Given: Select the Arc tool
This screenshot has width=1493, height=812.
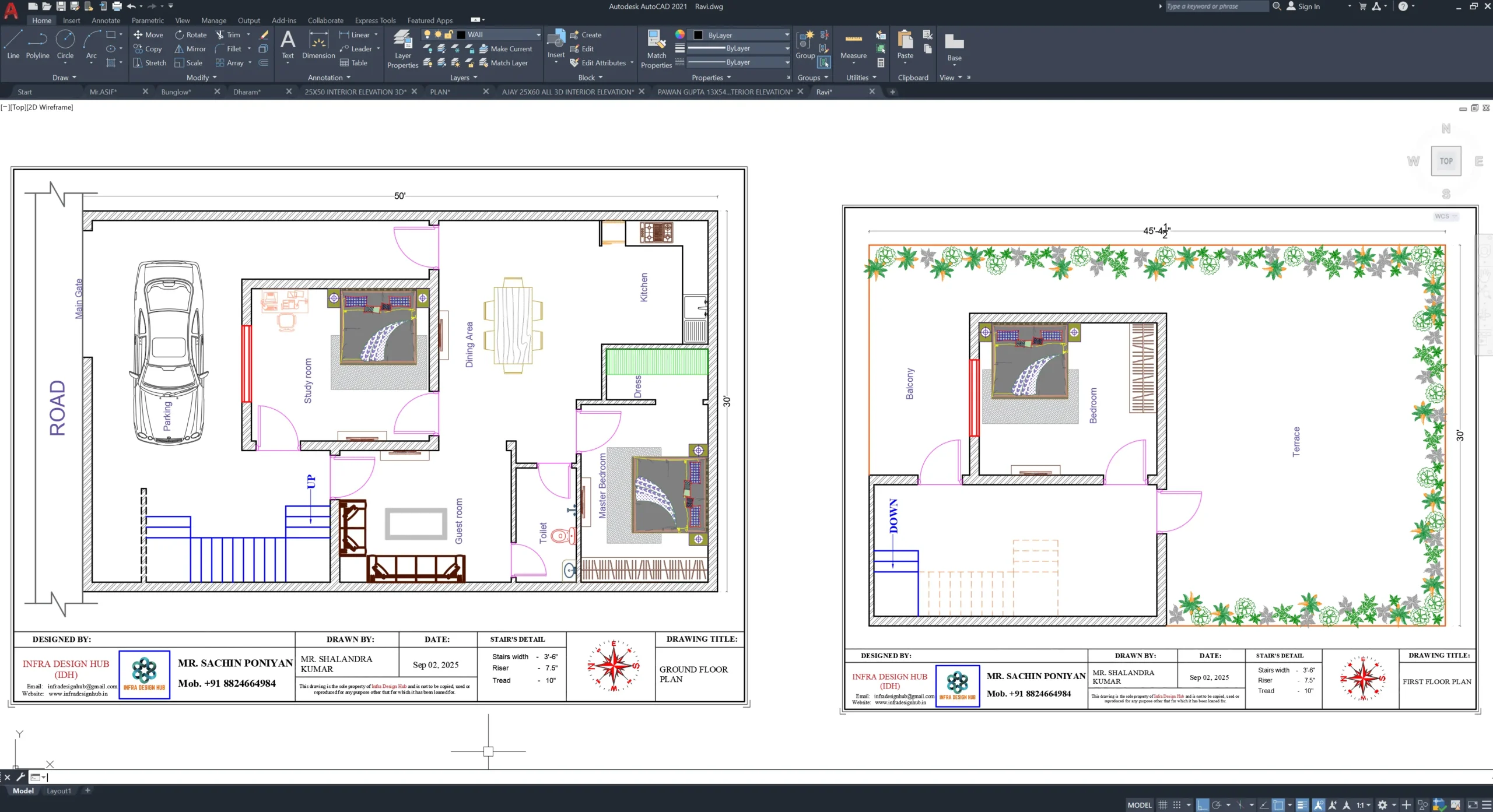Looking at the screenshot, I should (91, 44).
